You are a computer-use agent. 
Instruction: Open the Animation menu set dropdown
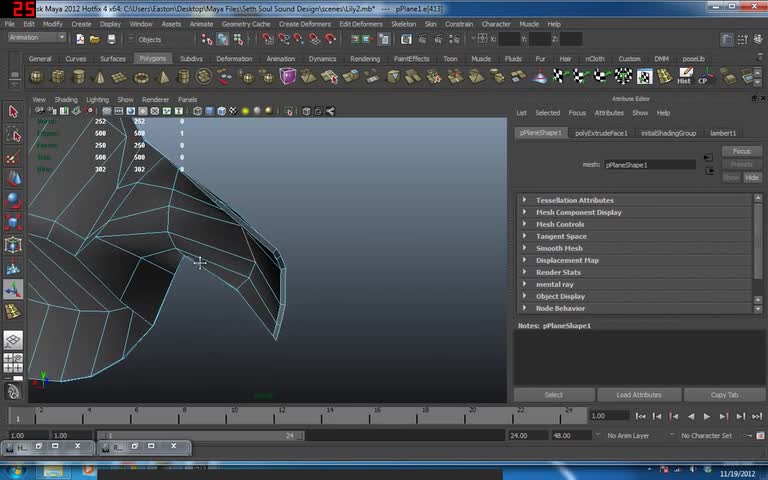point(37,38)
